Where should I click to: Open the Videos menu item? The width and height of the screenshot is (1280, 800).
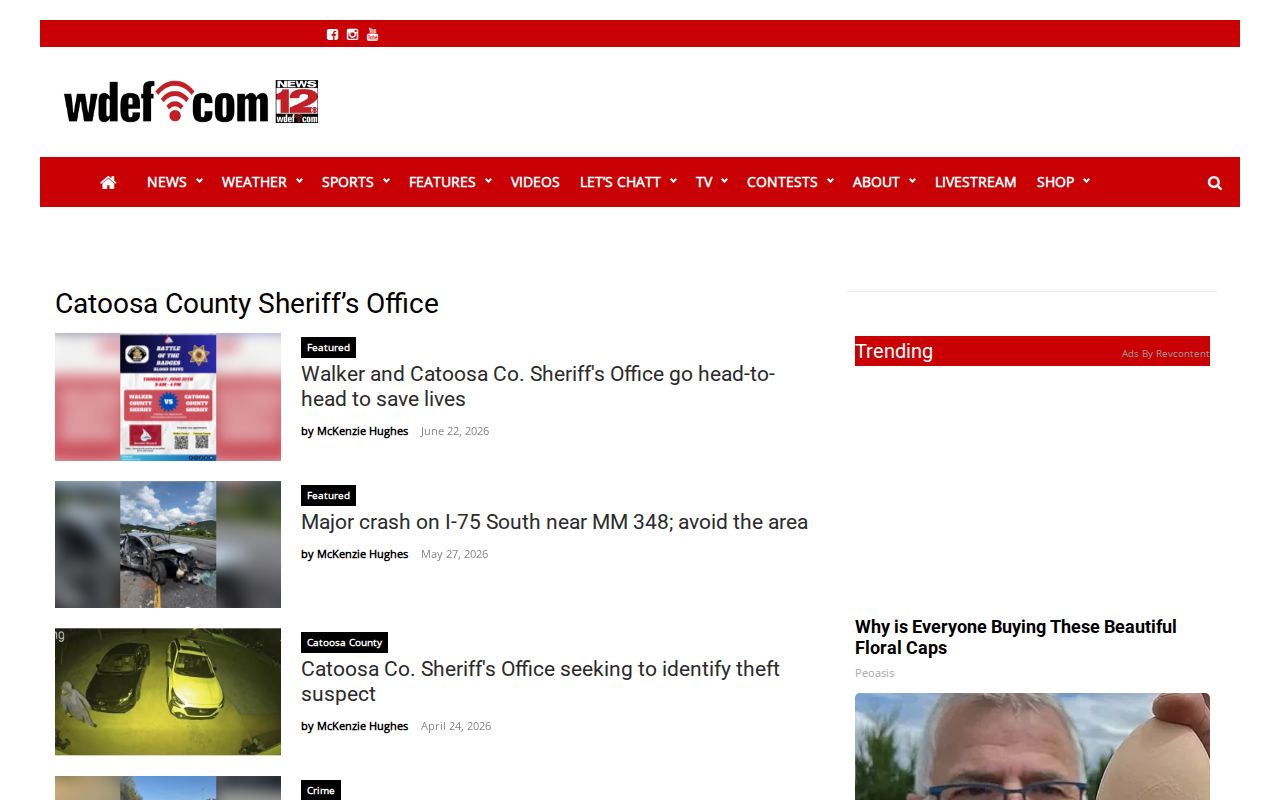coord(535,182)
